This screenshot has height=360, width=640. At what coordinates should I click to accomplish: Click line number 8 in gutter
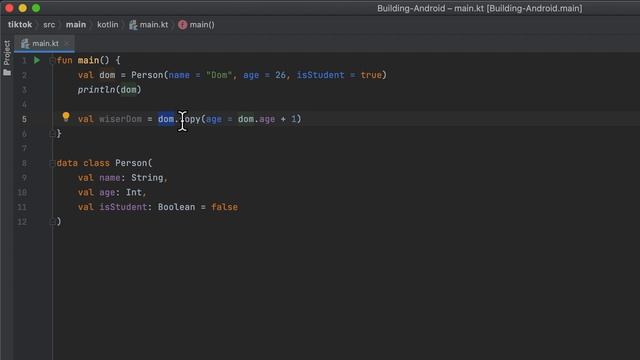24,163
